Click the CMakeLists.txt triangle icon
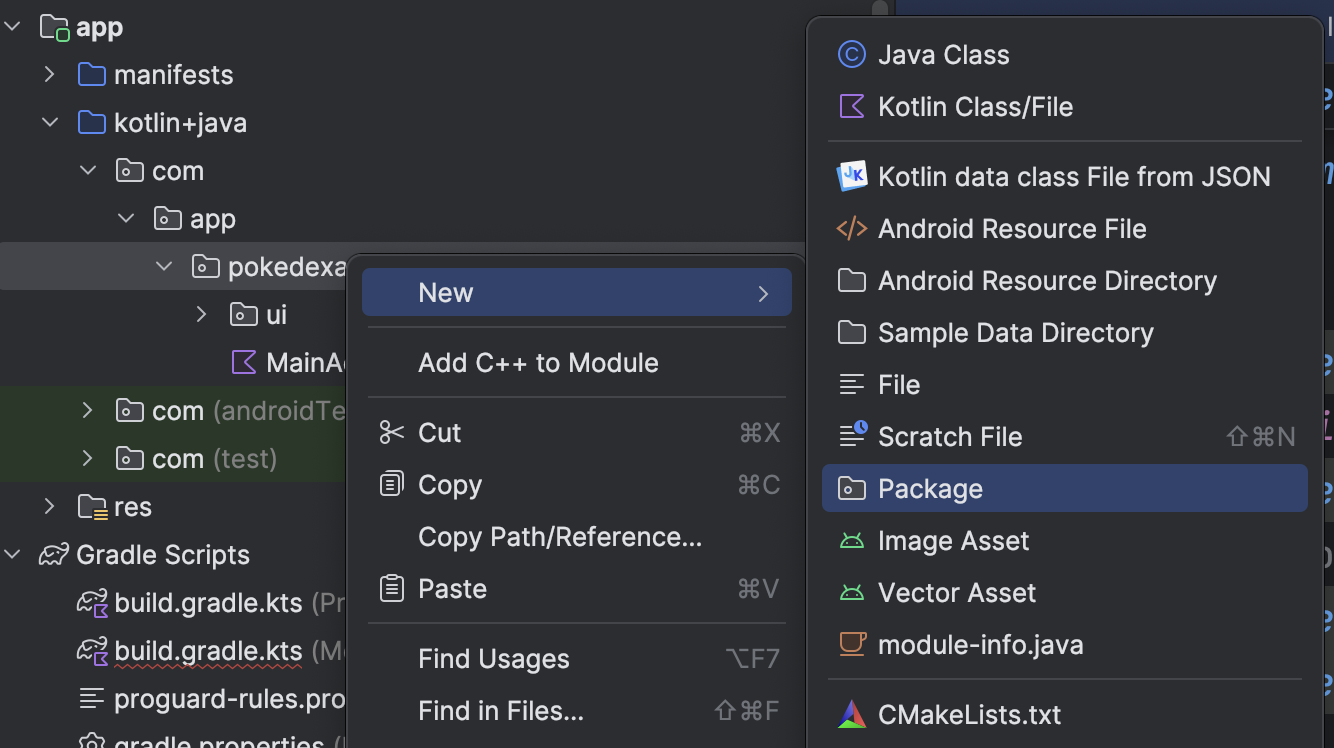 point(851,715)
